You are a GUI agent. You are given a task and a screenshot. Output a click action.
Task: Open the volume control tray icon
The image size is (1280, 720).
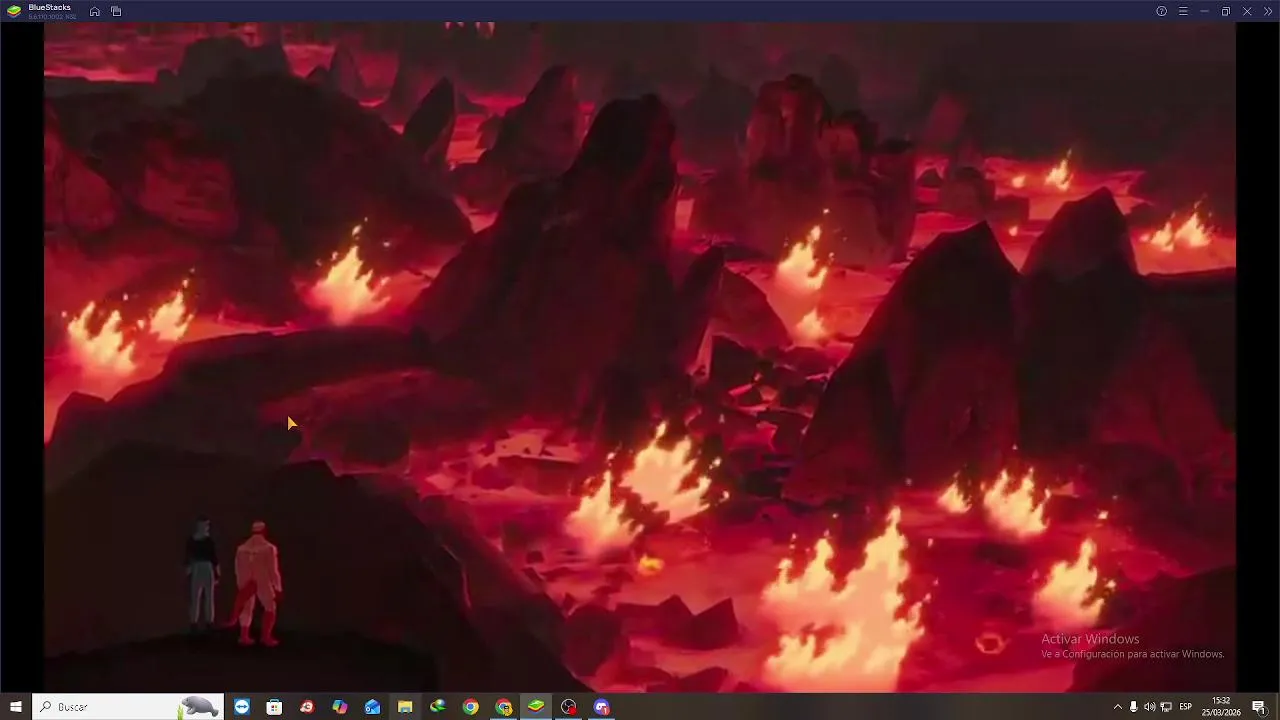pyautogui.click(x=1149, y=707)
